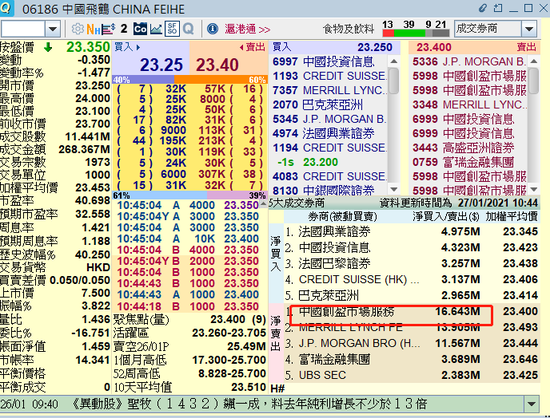
Task: Click the blue information 'i' icon
Action: [x=213, y=29]
